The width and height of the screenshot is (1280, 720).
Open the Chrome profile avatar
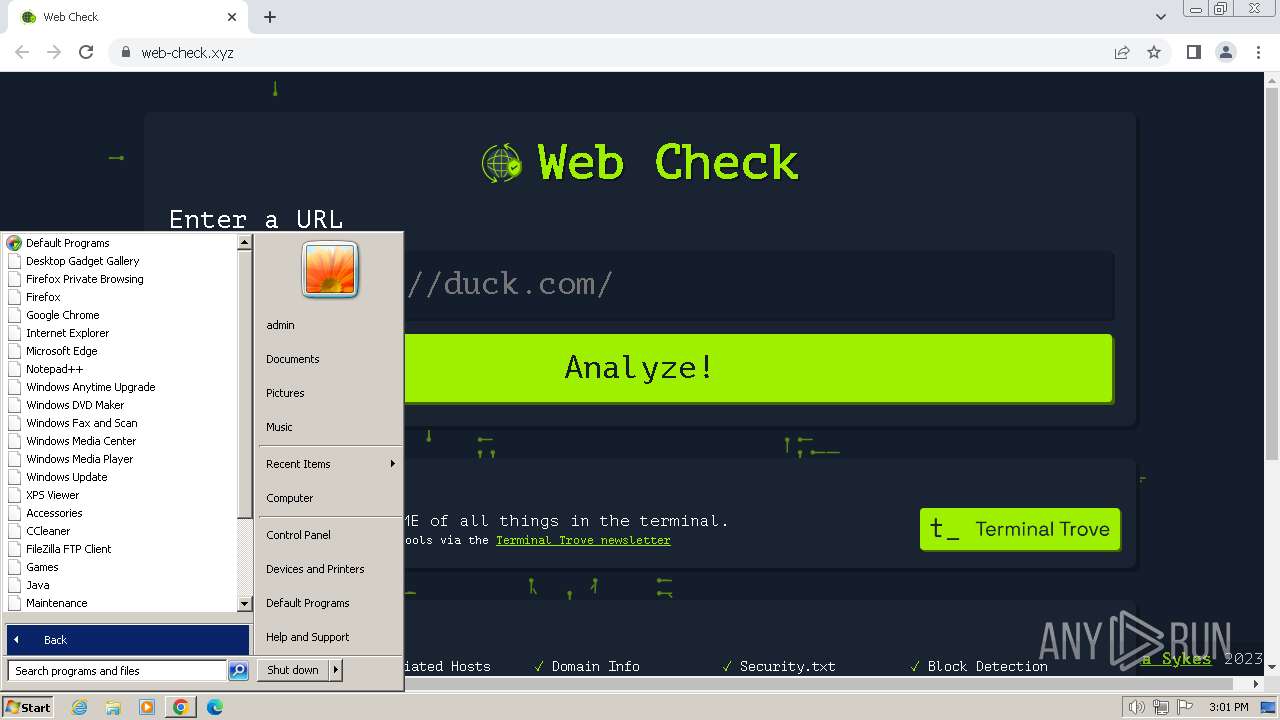click(1225, 52)
